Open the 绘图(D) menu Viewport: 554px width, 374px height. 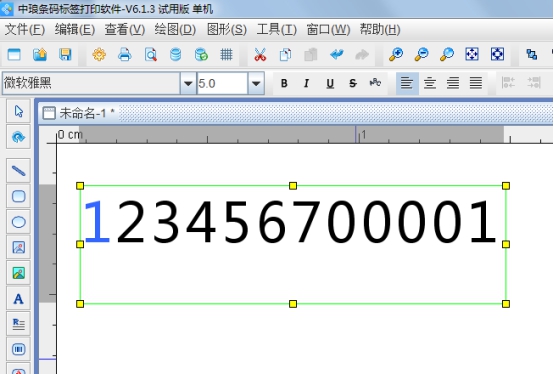(175, 29)
